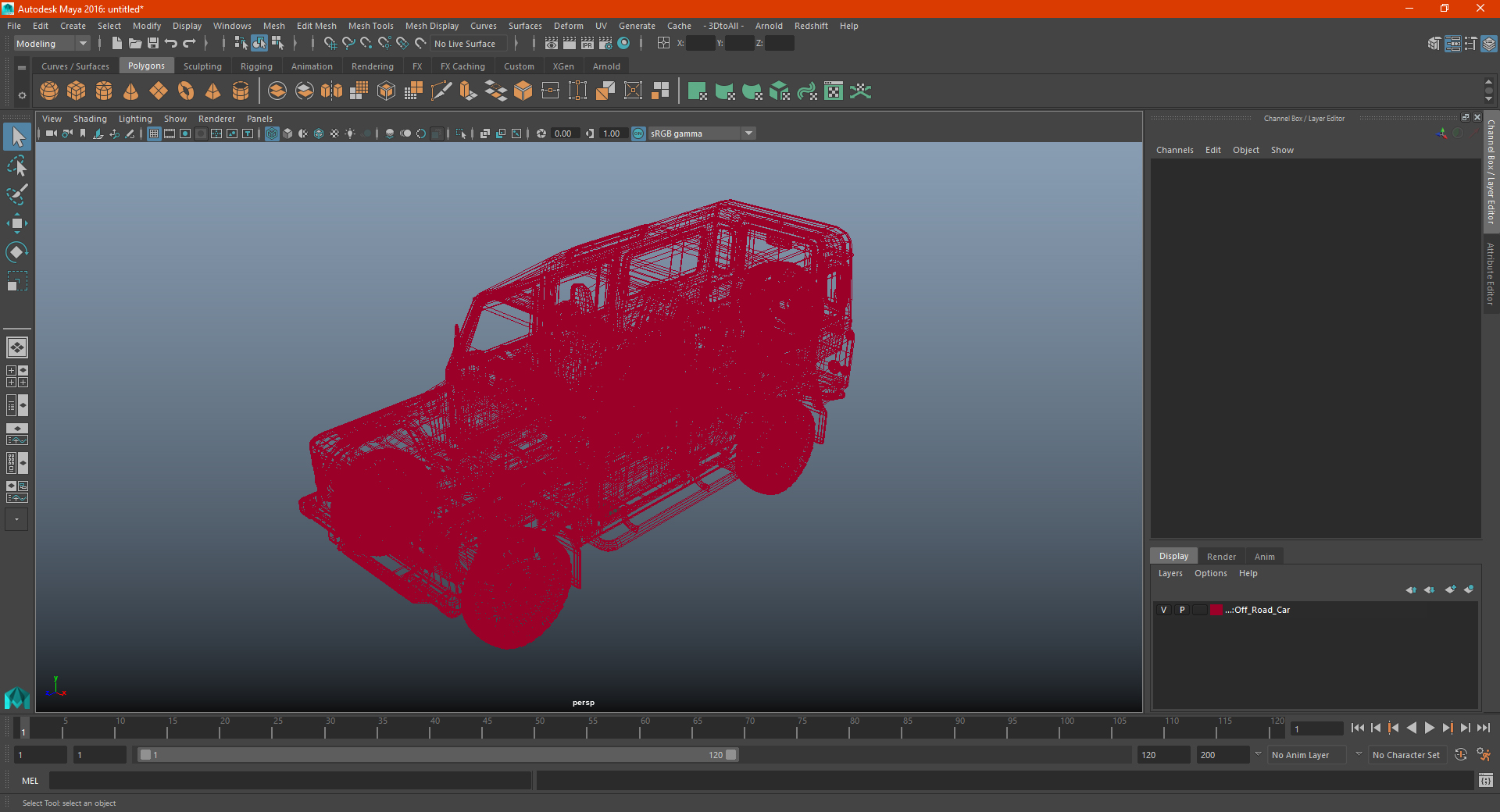Click the Play forwards button
Image resolution: width=1500 pixels, height=812 pixels.
coord(1429,728)
